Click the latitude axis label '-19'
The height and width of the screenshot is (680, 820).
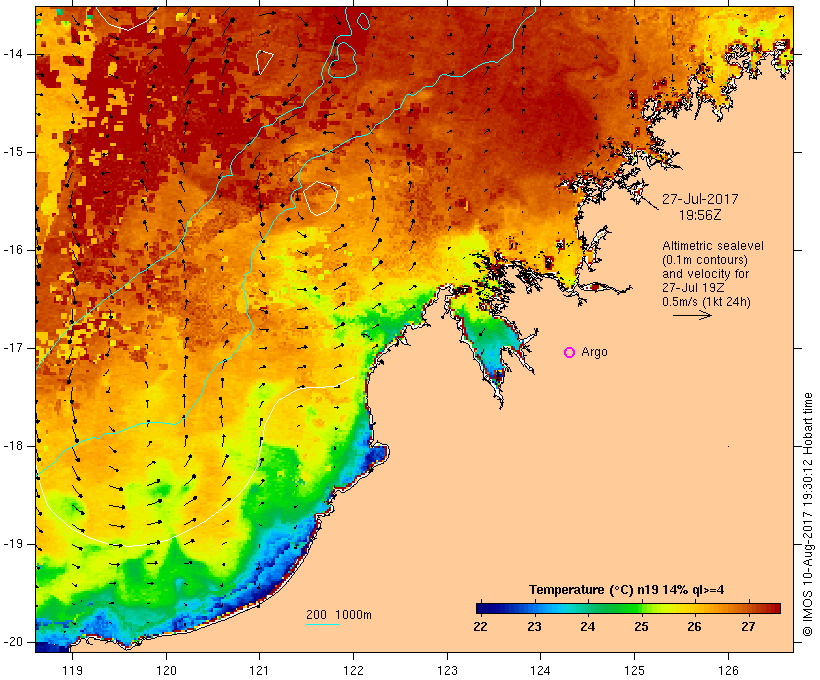coord(13,544)
